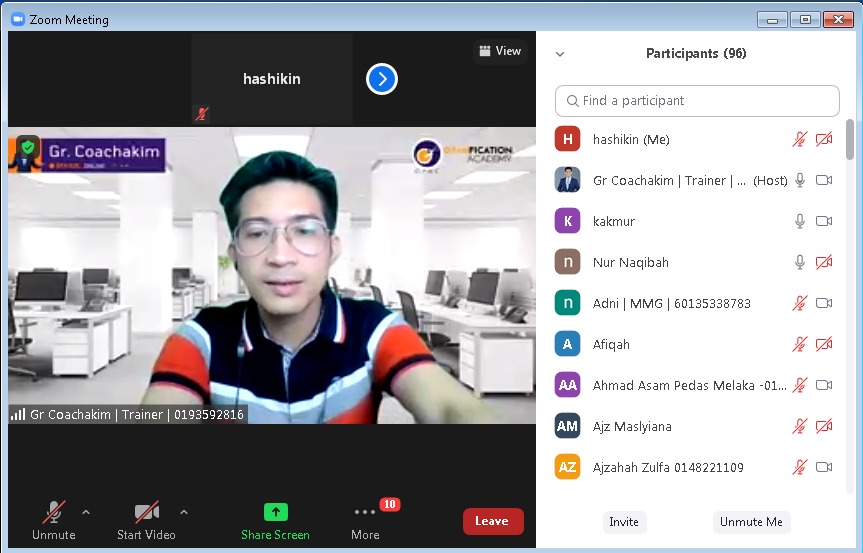Image resolution: width=863 pixels, height=553 pixels.
Task: Click Adni MMG camera icon
Action: tap(824, 303)
